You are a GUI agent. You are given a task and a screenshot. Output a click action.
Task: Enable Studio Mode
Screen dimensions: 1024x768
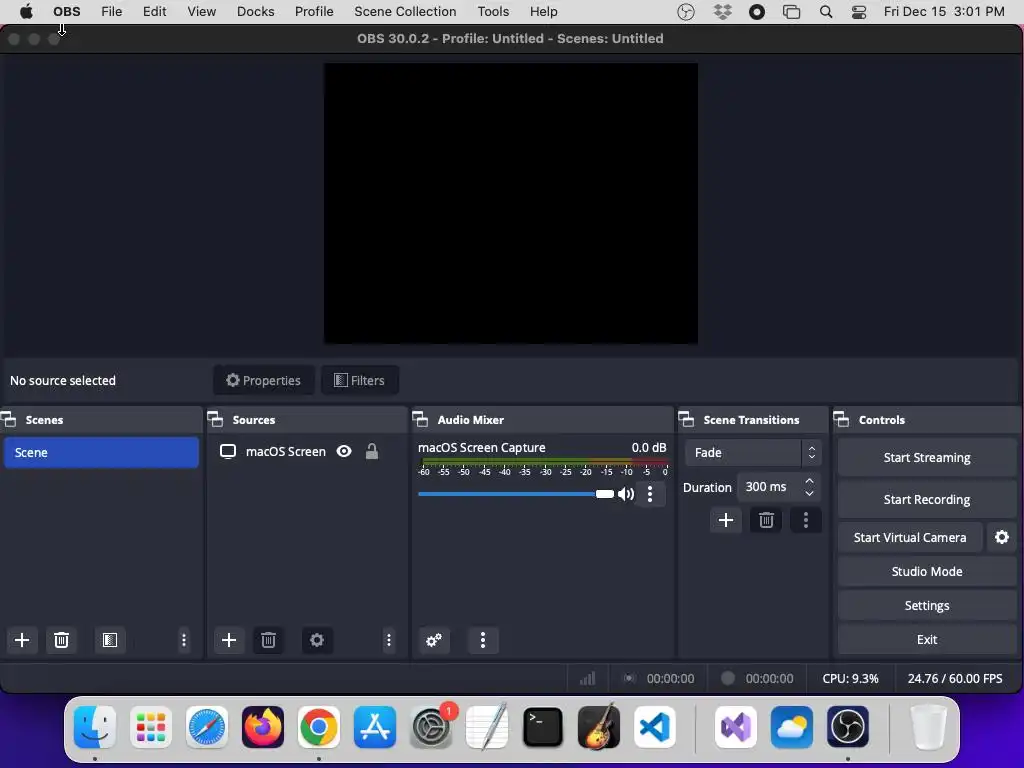tap(927, 571)
